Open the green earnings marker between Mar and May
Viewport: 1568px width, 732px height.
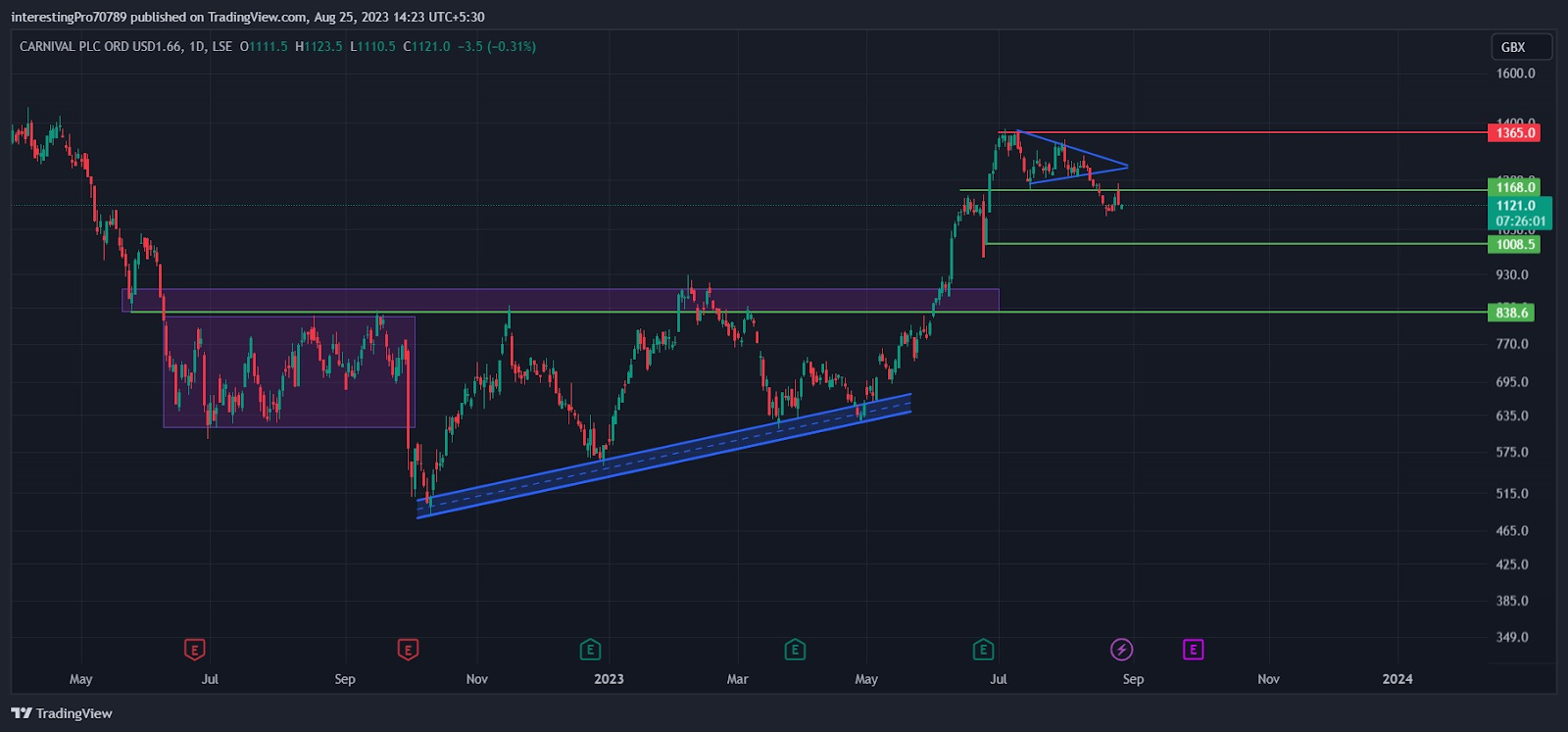[x=795, y=650]
